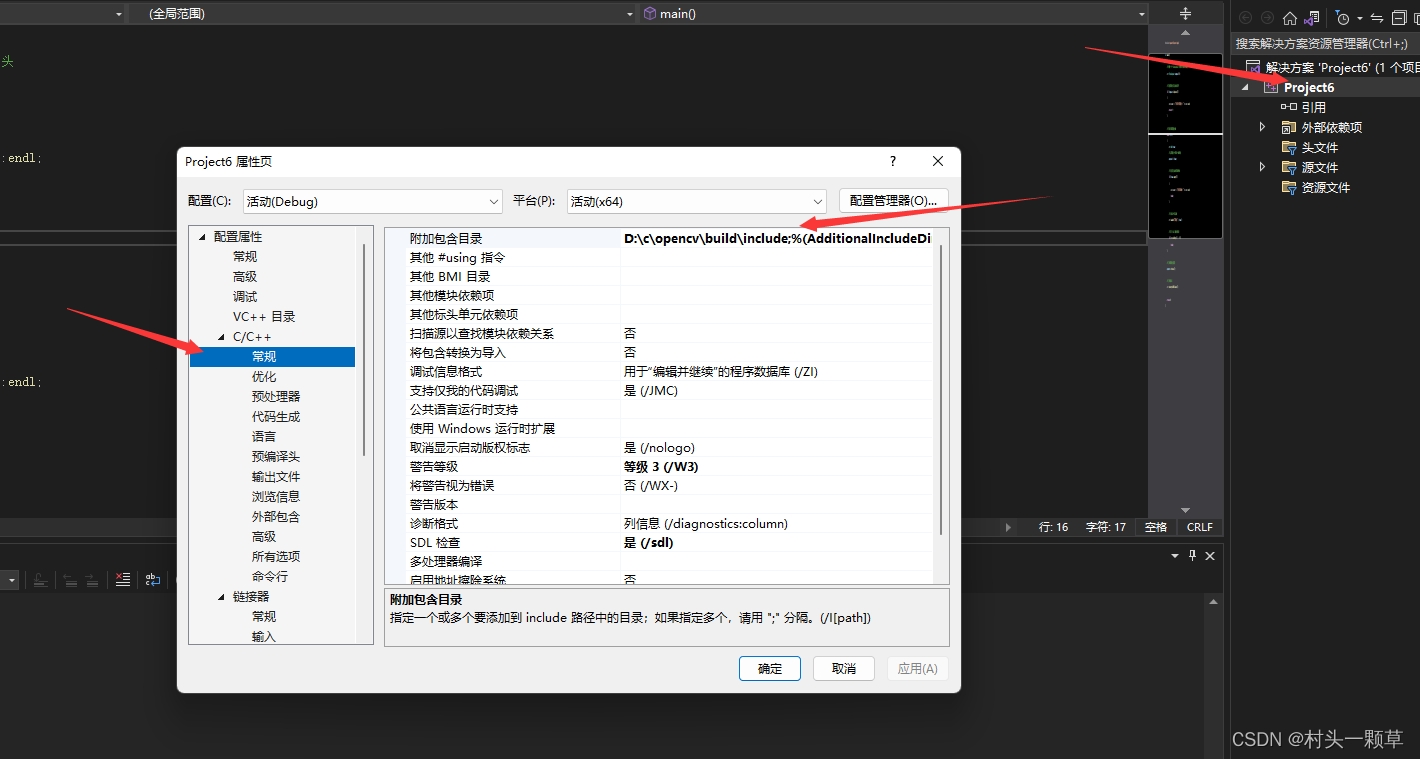Select 代码生成 under C/C++
The width and height of the screenshot is (1420, 759).
tap(276, 417)
